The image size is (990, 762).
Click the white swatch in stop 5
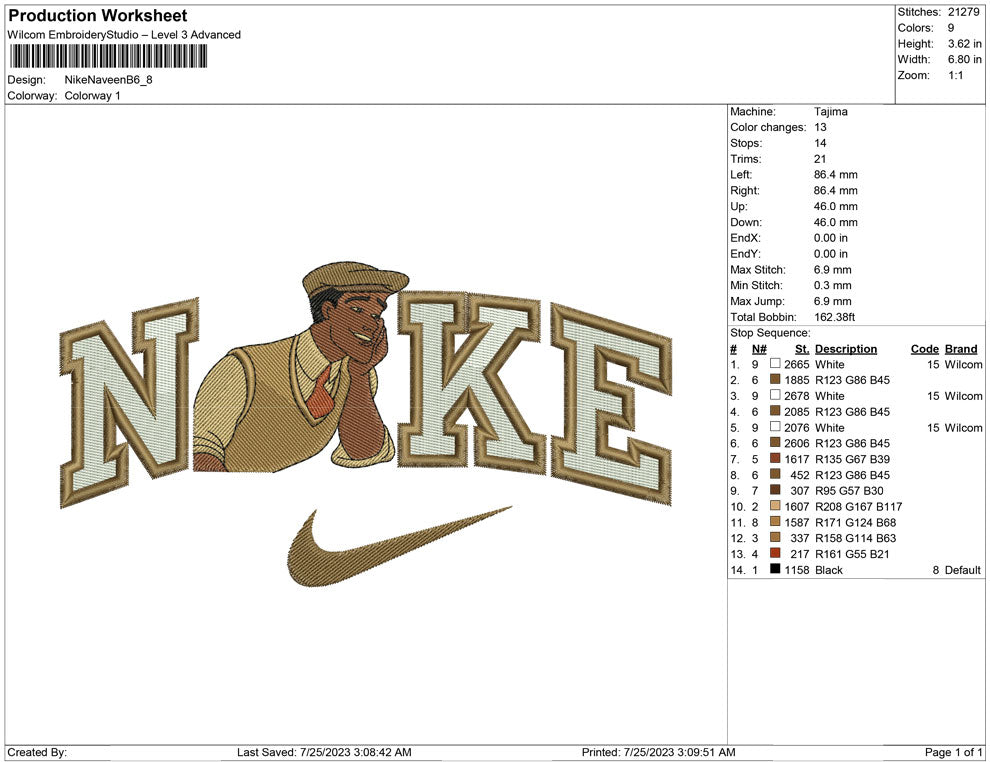point(775,427)
